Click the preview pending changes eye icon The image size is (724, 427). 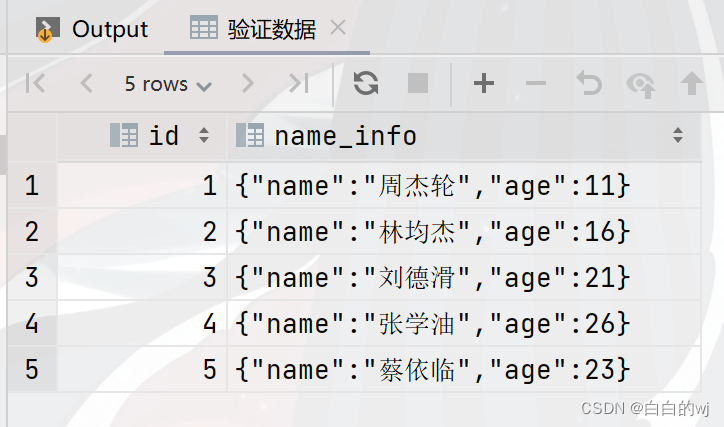coord(640,84)
